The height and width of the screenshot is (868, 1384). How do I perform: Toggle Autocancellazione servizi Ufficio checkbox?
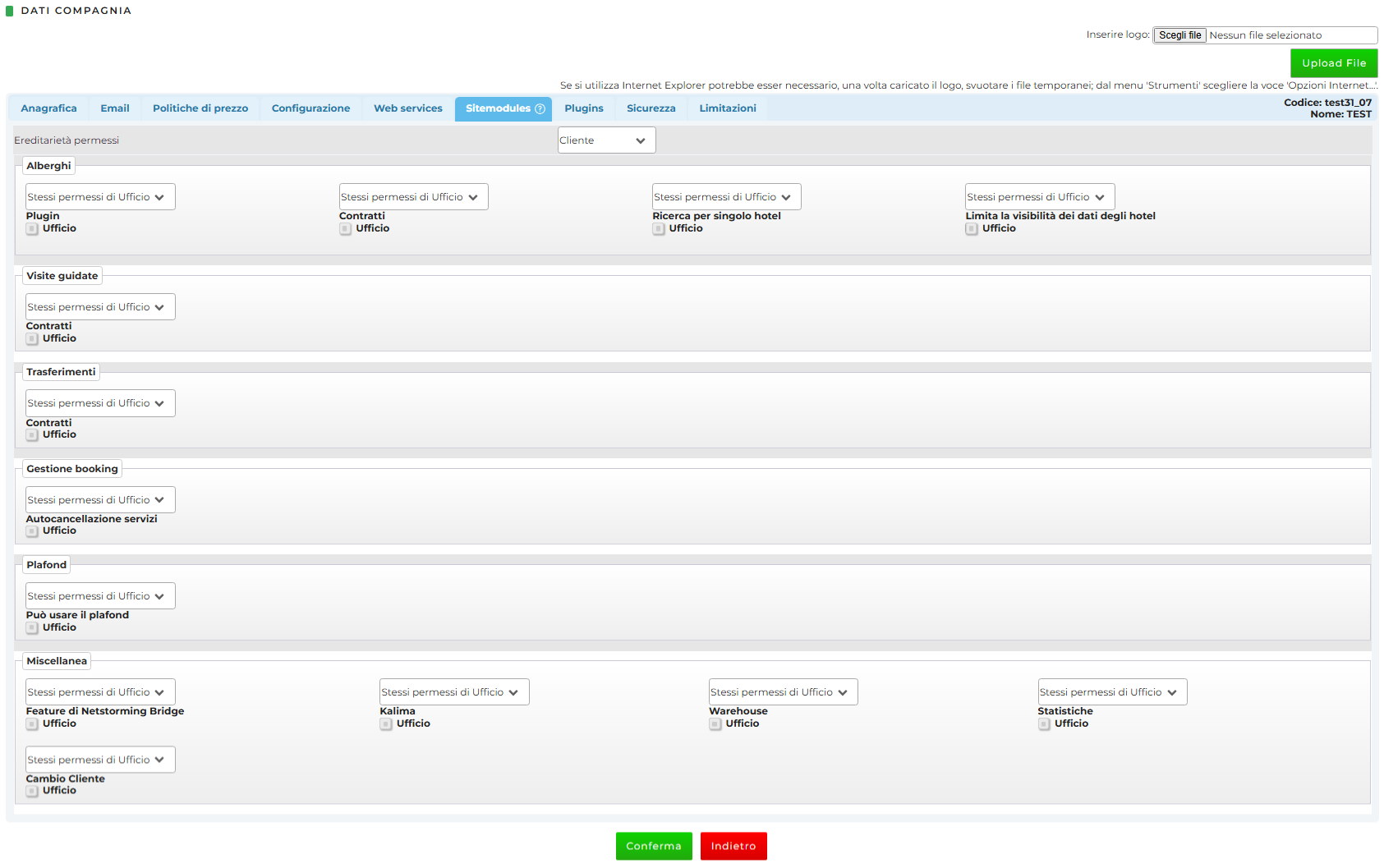tap(32, 531)
